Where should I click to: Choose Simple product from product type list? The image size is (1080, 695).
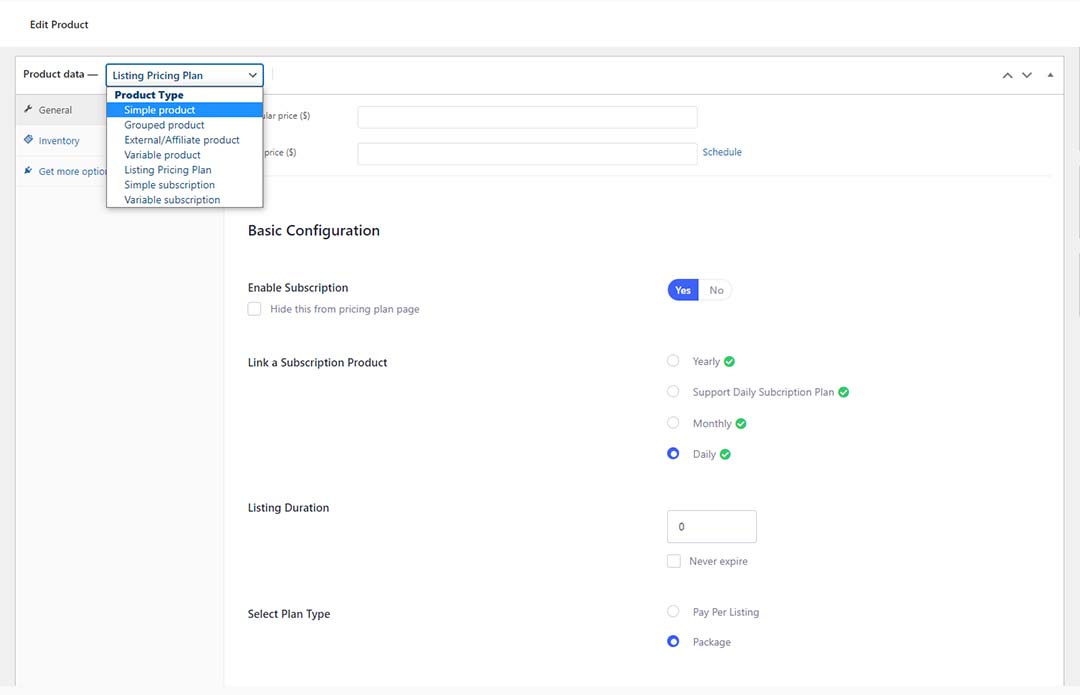tap(160, 110)
